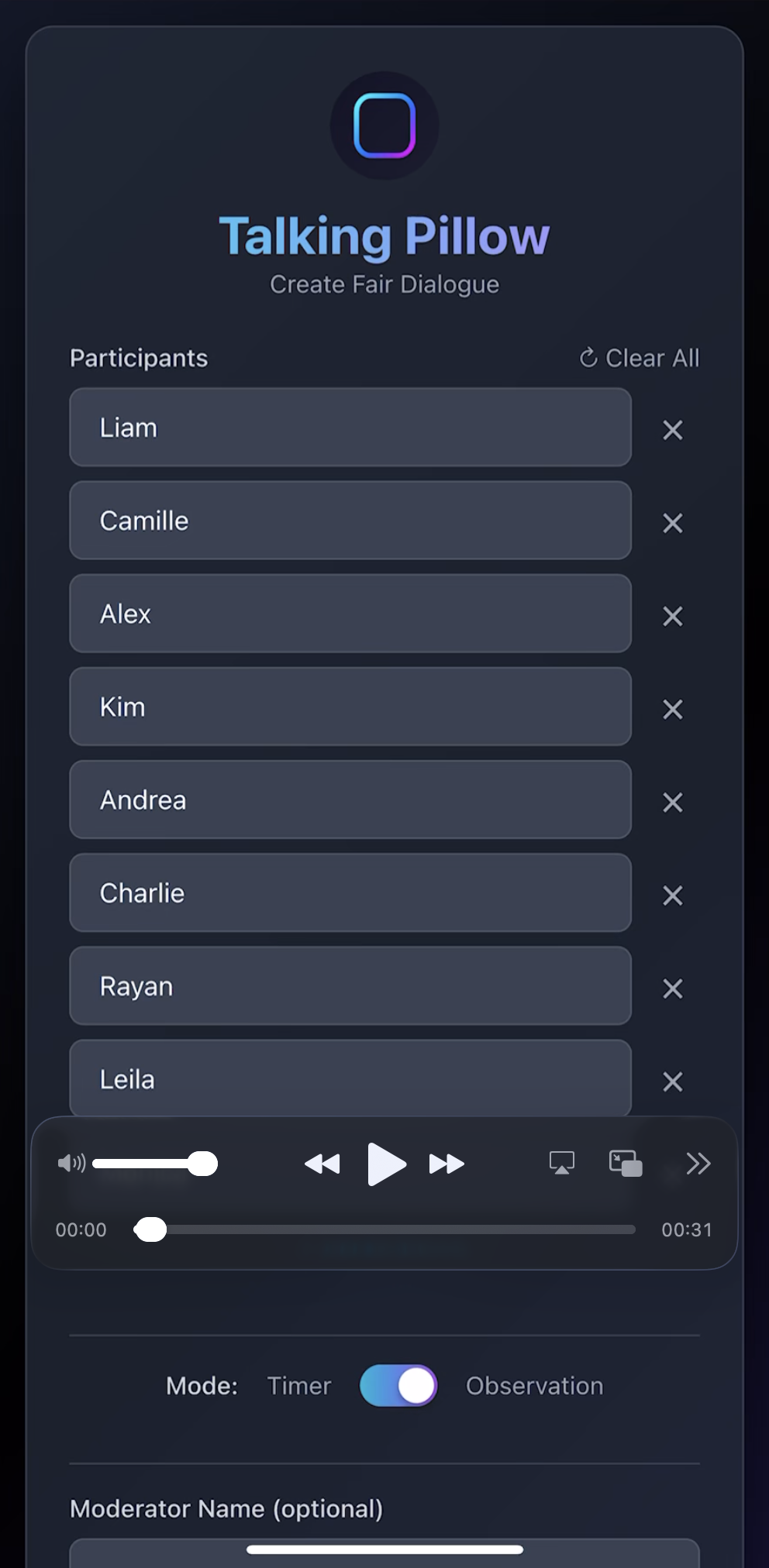Skip backward using the rewind icon

click(322, 1163)
